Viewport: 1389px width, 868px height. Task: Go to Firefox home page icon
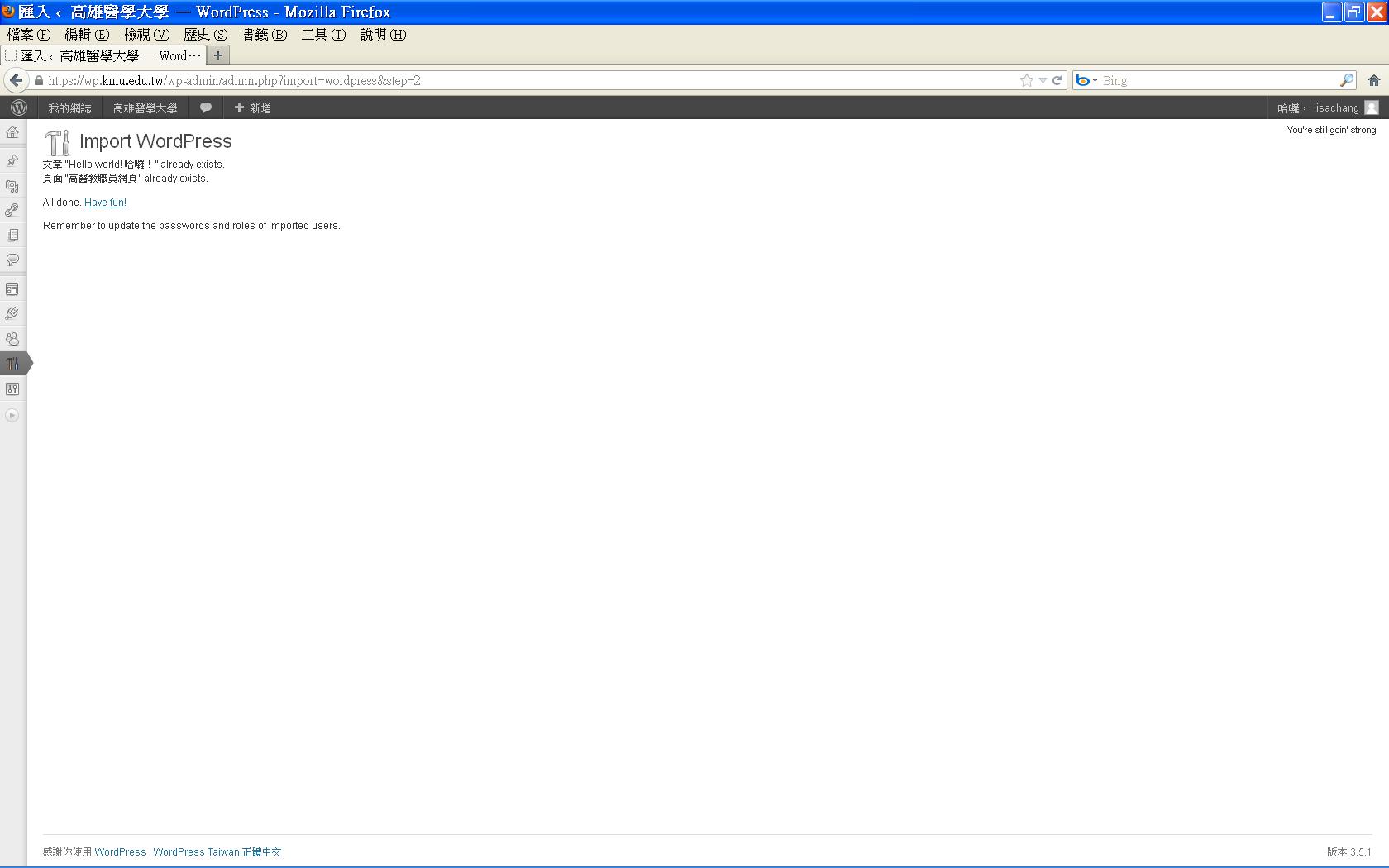tap(1374, 80)
